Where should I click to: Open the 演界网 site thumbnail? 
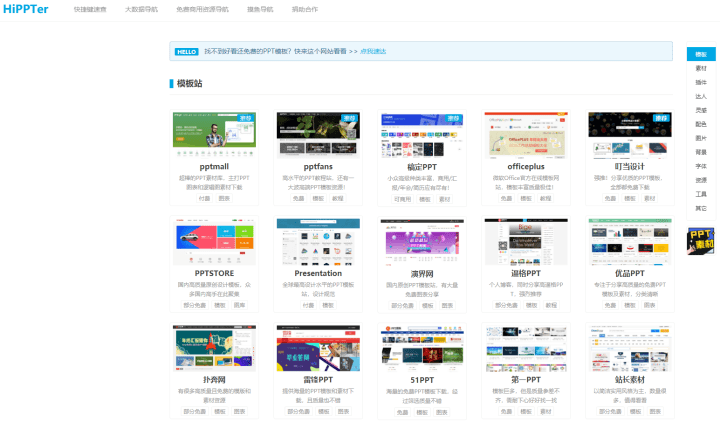pos(422,242)
